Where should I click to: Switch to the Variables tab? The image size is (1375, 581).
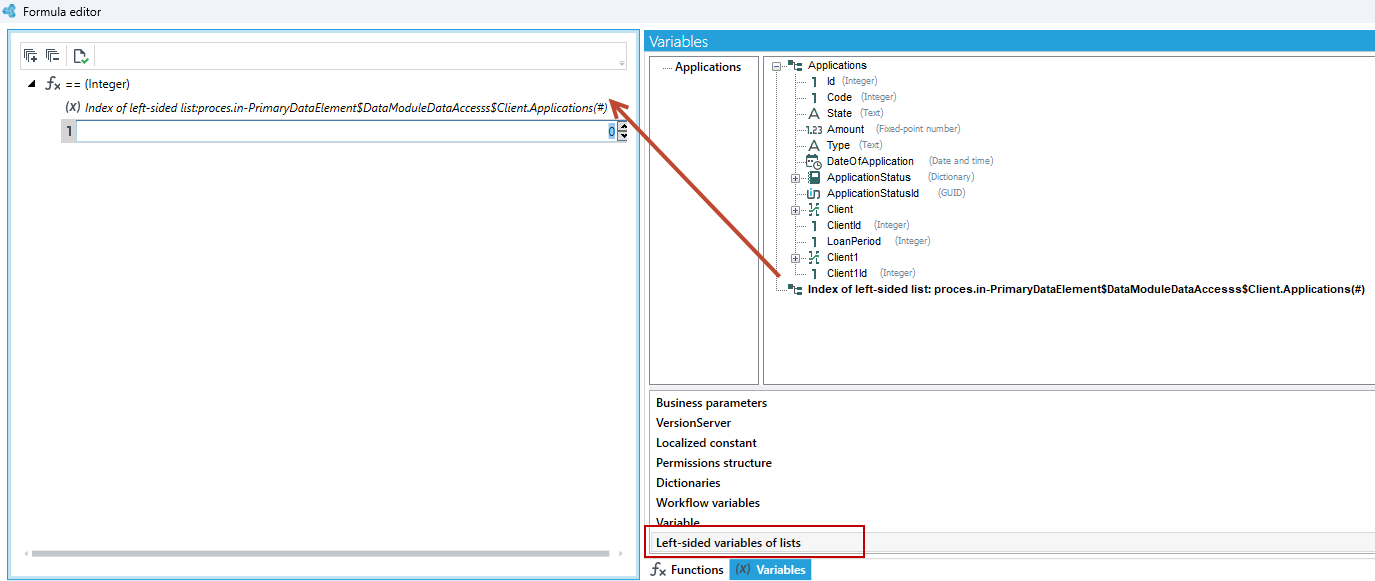coord(769,570)
